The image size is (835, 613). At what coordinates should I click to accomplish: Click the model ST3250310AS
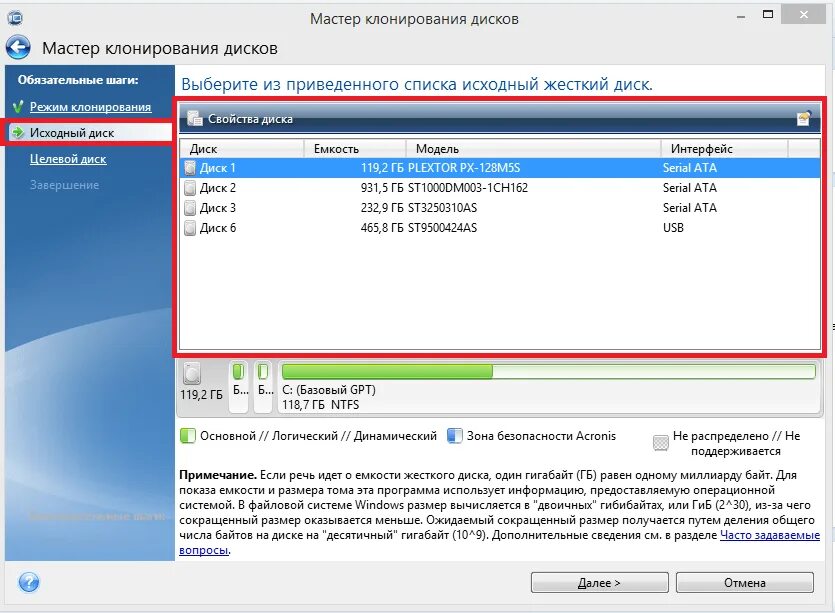(443, 208)
